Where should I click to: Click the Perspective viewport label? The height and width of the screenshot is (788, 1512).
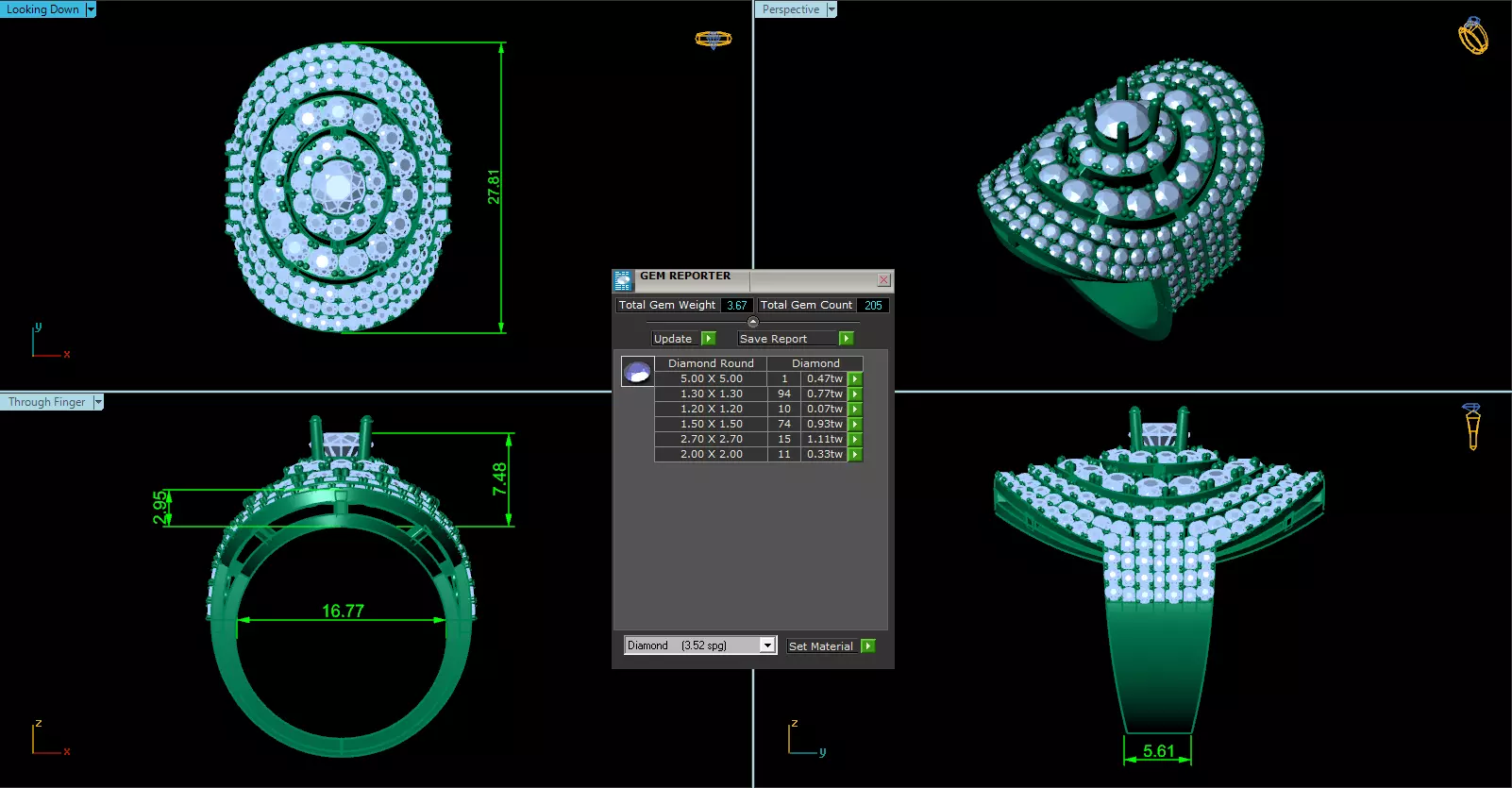(791, 9)
